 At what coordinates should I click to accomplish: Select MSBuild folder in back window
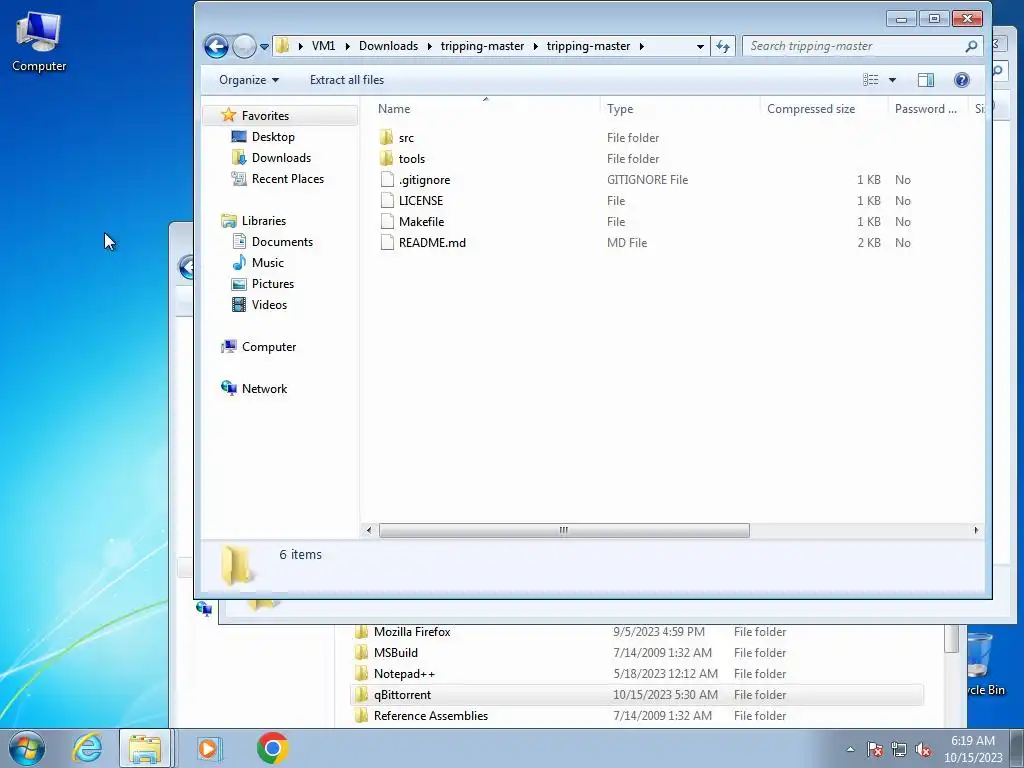tap(396, 652)
